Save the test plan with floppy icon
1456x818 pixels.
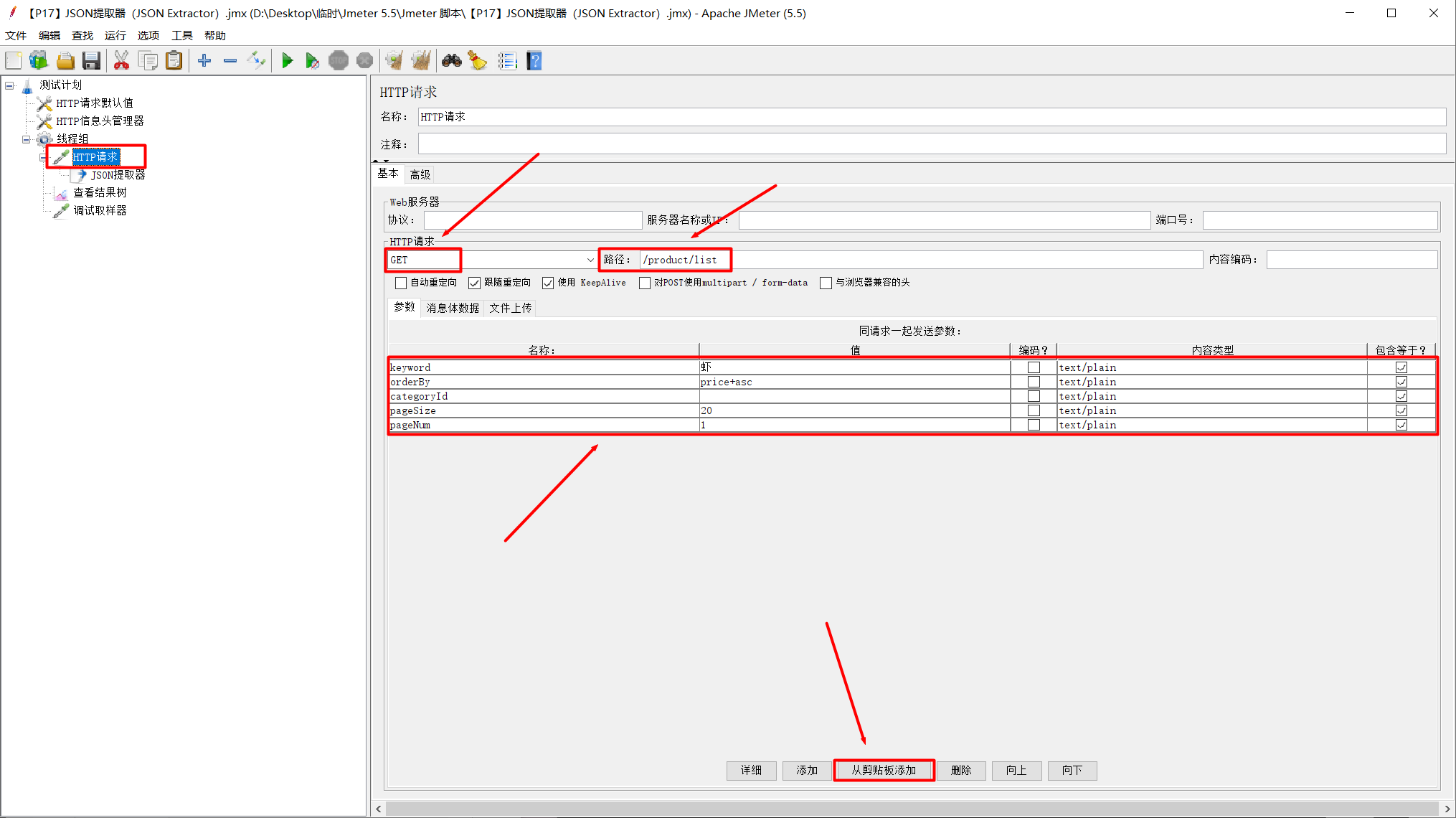point(91,61)
